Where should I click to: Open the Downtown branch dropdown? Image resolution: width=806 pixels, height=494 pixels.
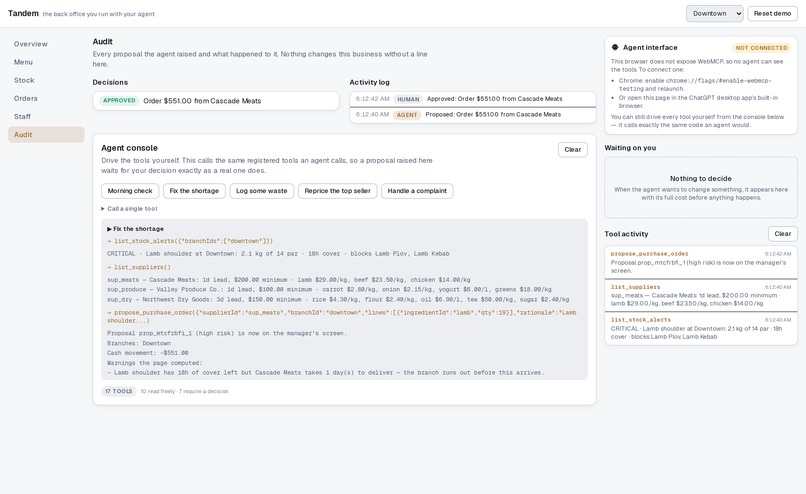pyautogui.click(x=715, y=13)
